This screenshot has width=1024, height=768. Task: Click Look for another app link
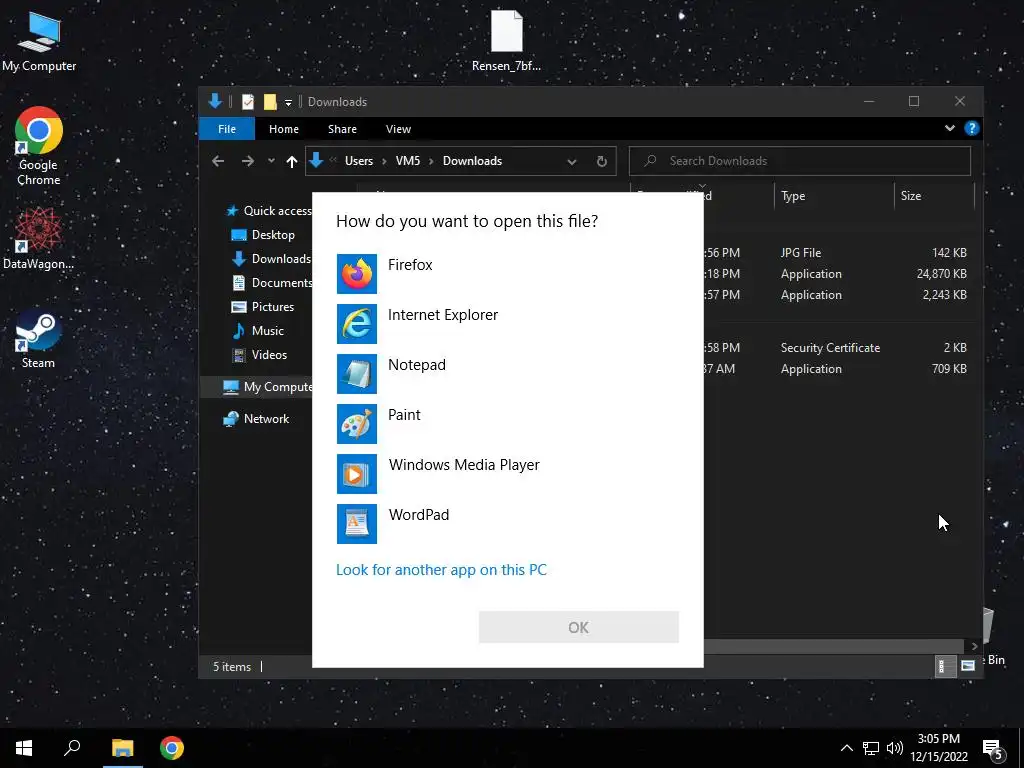pos(441,569)
